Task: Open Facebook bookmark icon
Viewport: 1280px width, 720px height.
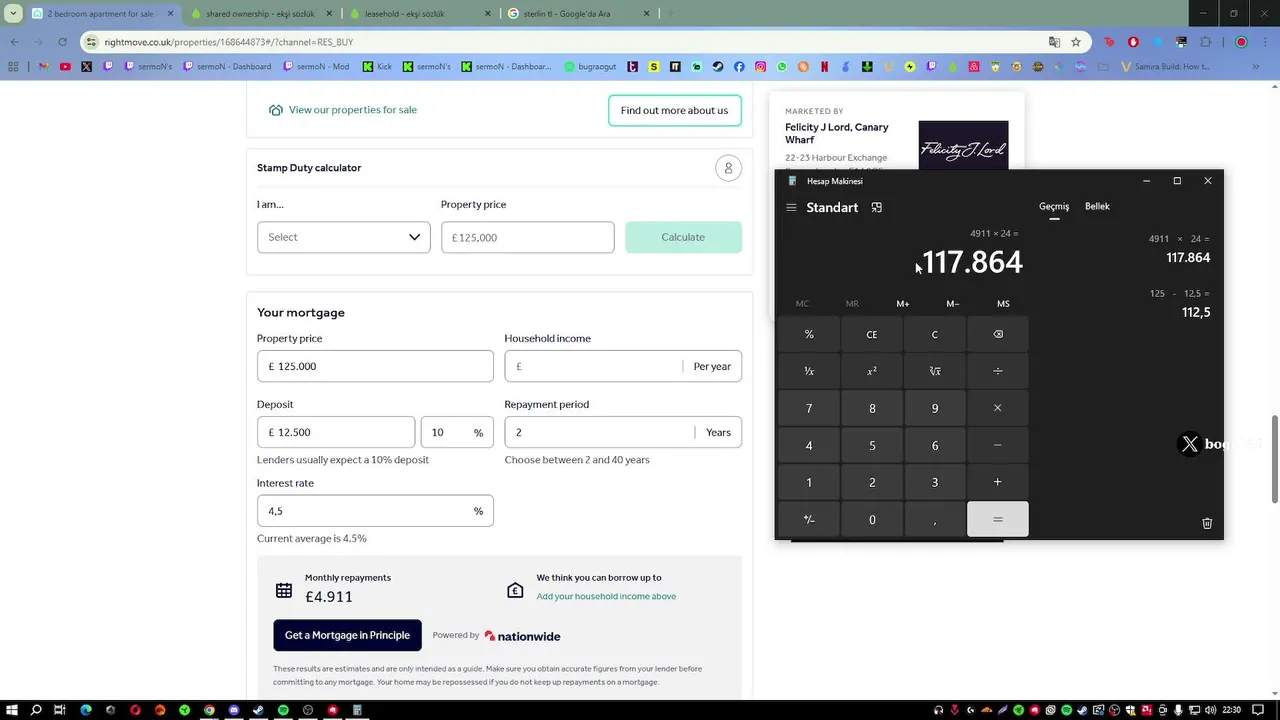Action: [739, 67]
